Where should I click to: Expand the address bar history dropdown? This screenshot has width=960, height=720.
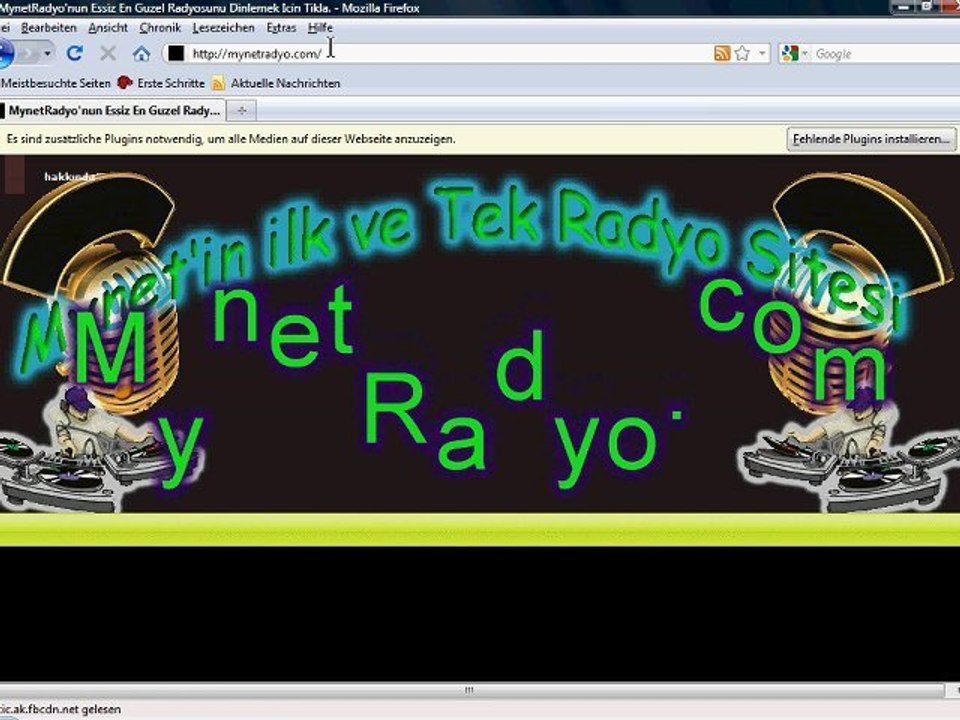(762, 54)
